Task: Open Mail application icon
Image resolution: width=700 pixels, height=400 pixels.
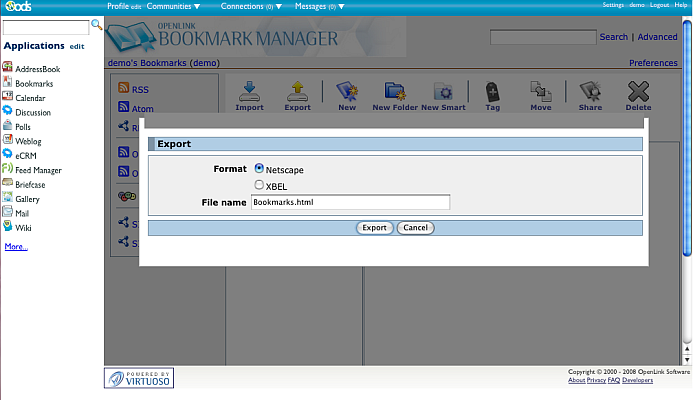Action: (x=7, y=212)
